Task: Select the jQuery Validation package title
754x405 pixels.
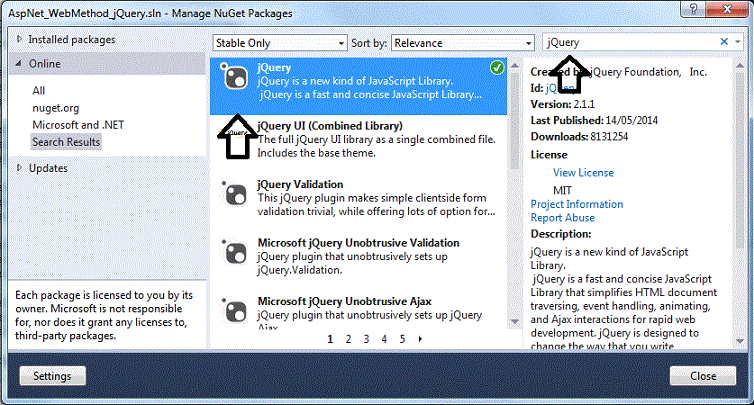Action: tap(300, 184)
